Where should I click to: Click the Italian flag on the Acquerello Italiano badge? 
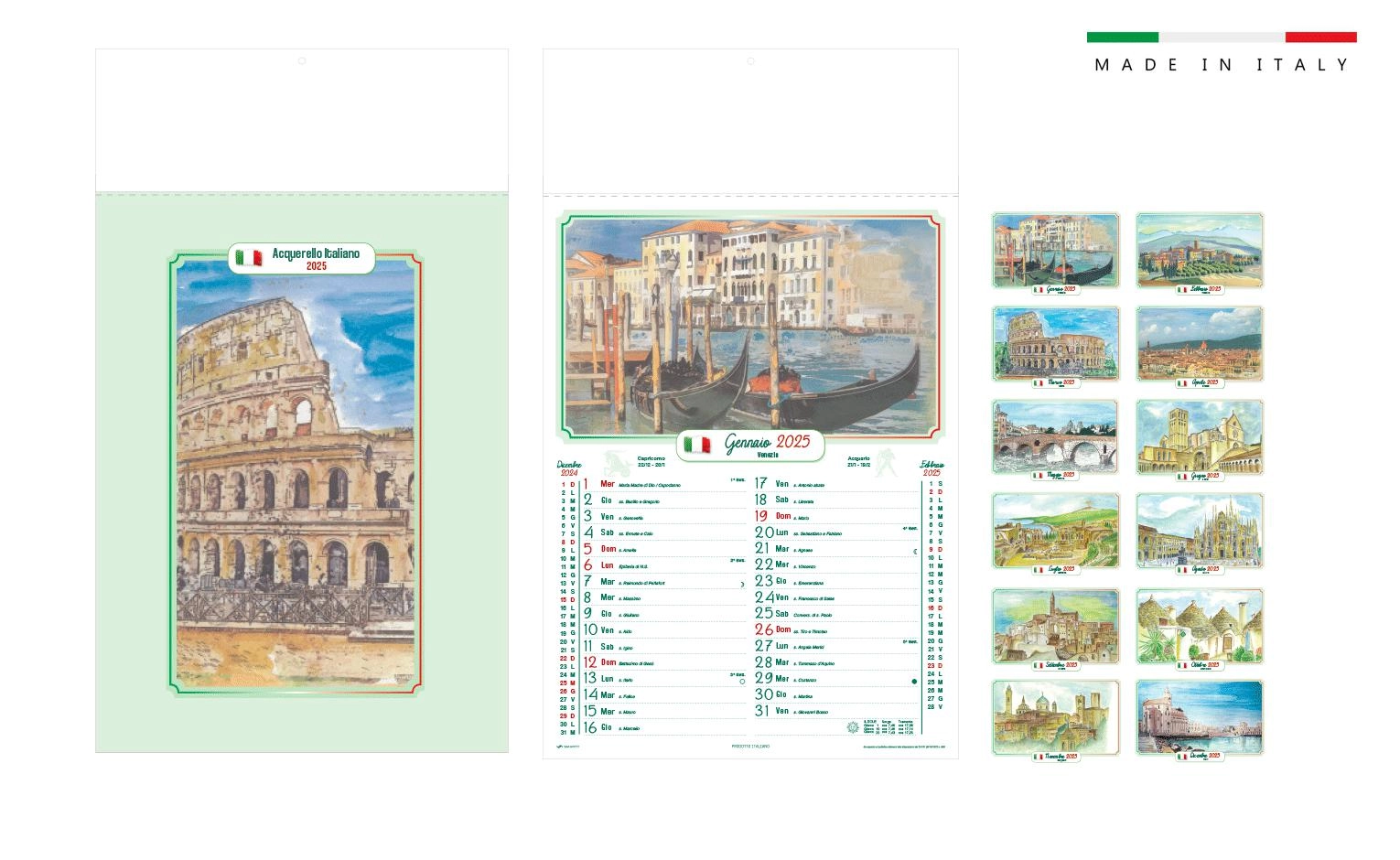coord(248,258)
